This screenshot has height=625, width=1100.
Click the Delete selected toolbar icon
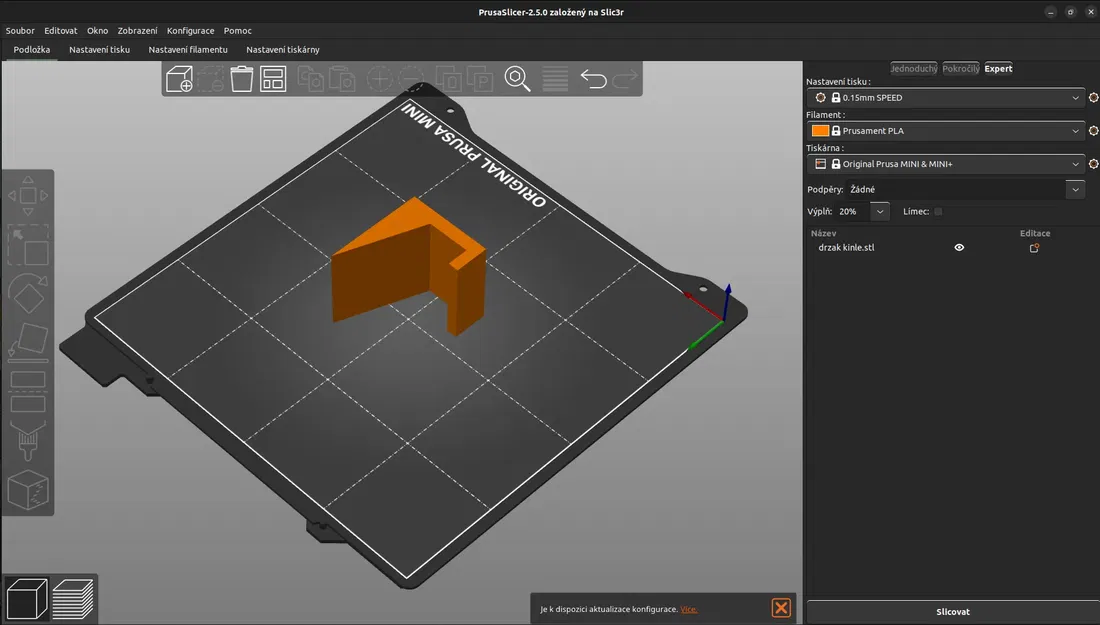pos(210,79)
